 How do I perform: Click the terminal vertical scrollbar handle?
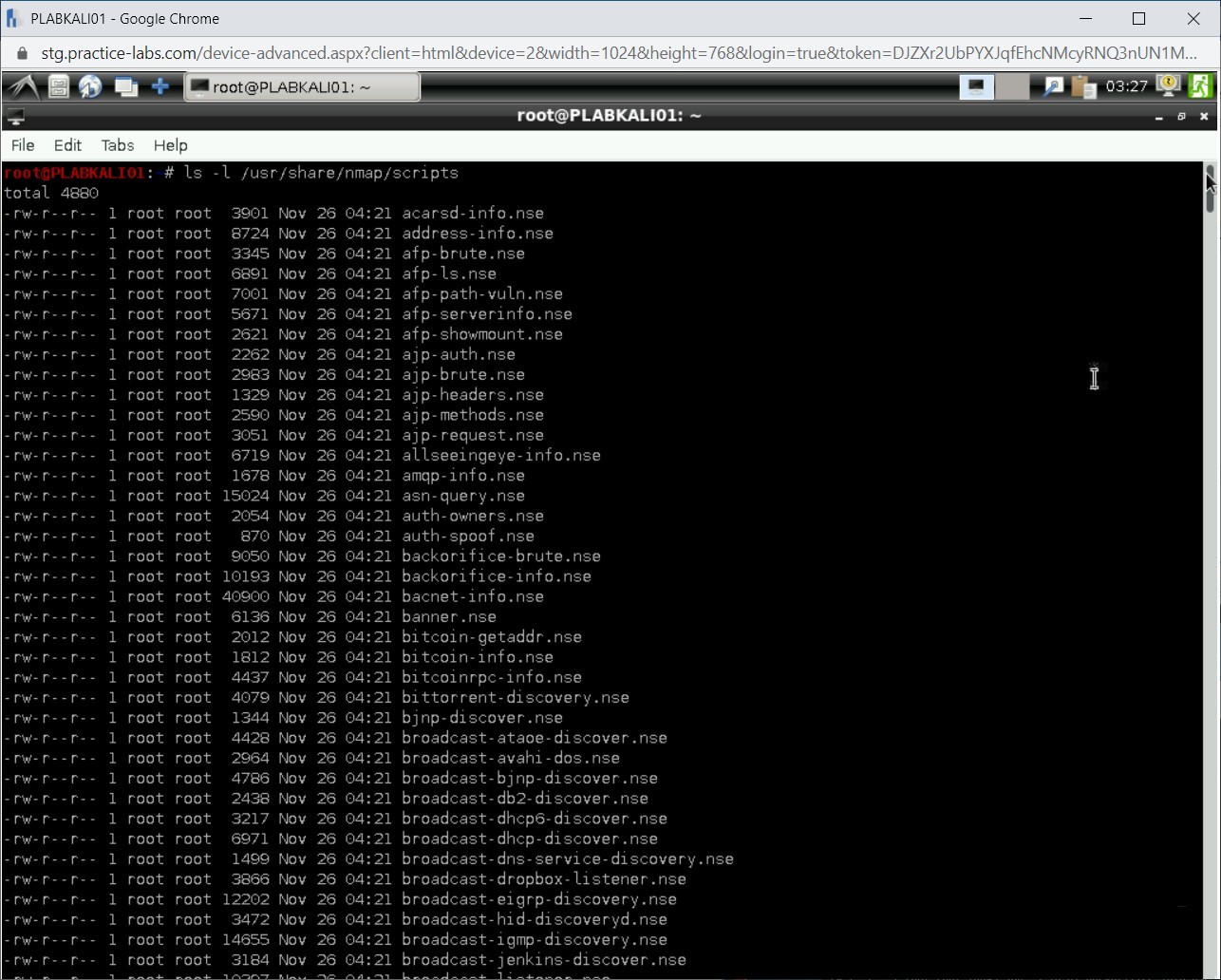point(1211,188)
